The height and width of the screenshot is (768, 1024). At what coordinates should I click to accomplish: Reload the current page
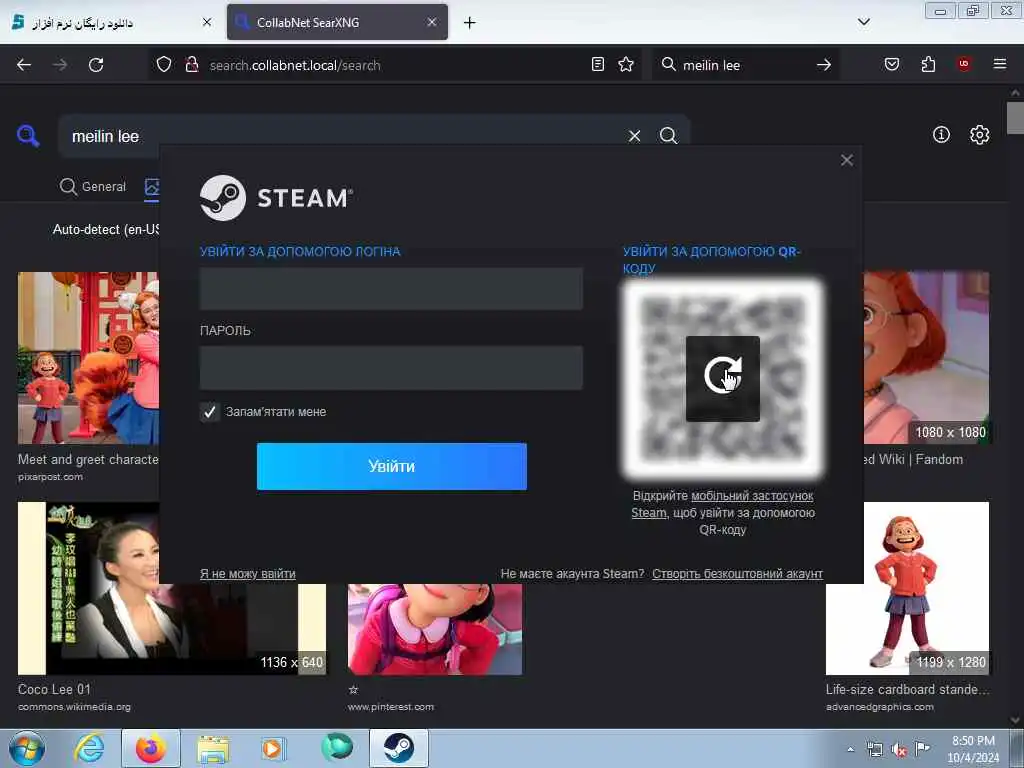pos(96,65)
